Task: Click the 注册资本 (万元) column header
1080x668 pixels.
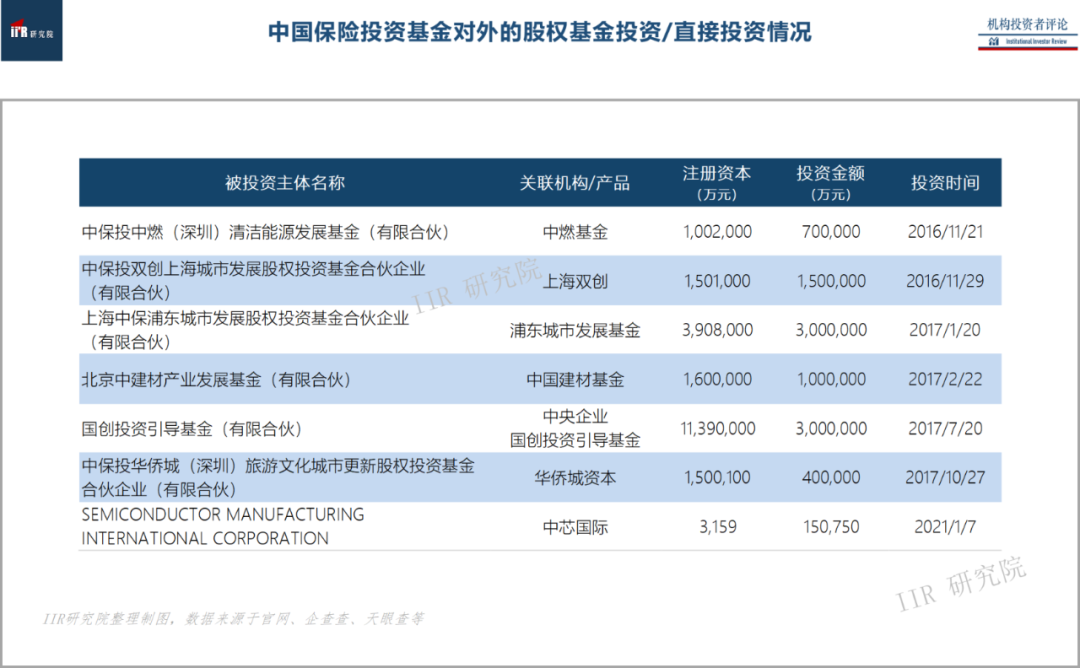Action: pyautogui.click(x=717, y=183)
